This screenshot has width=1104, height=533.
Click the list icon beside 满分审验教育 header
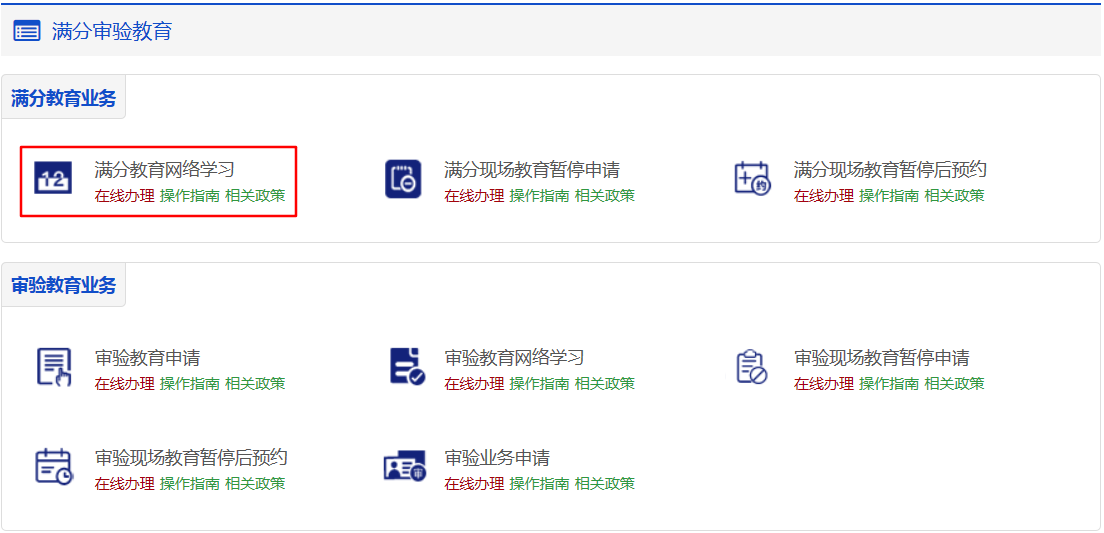pos(27,31)
